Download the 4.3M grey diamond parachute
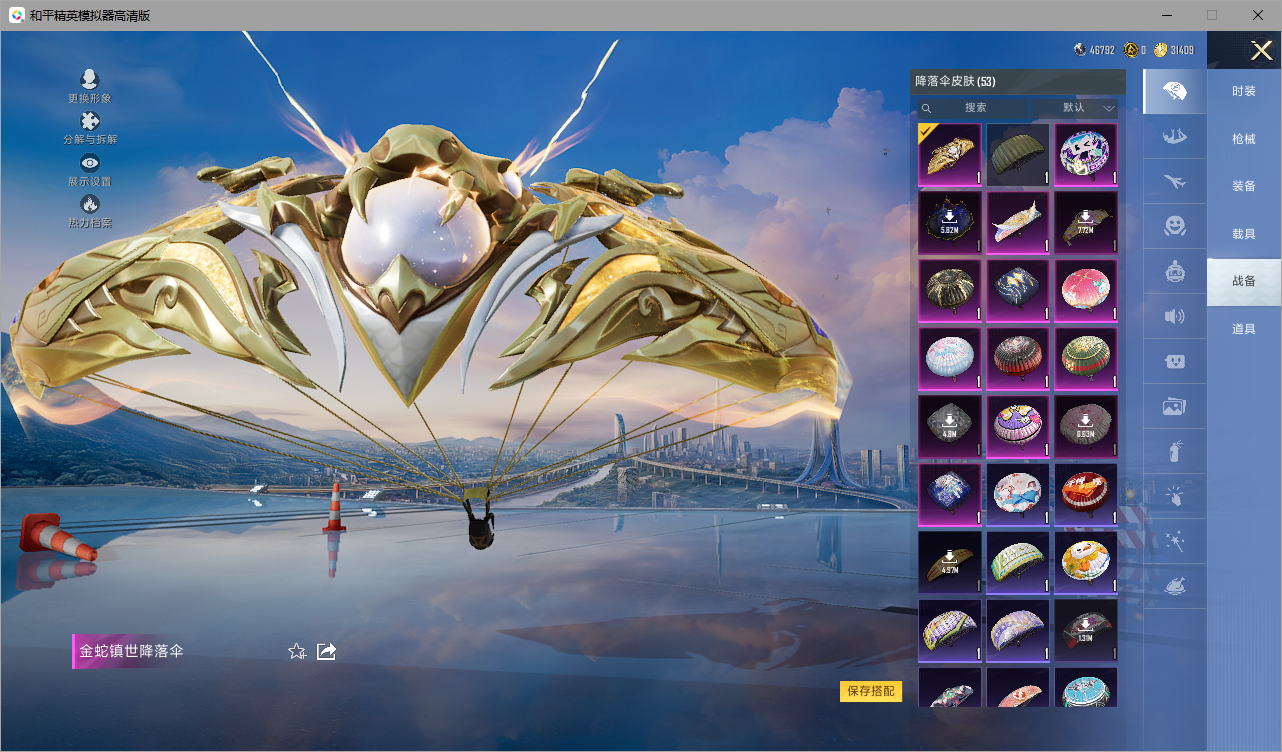Image resolution: width=1282 pixels, height=752 pixels. 950,426
